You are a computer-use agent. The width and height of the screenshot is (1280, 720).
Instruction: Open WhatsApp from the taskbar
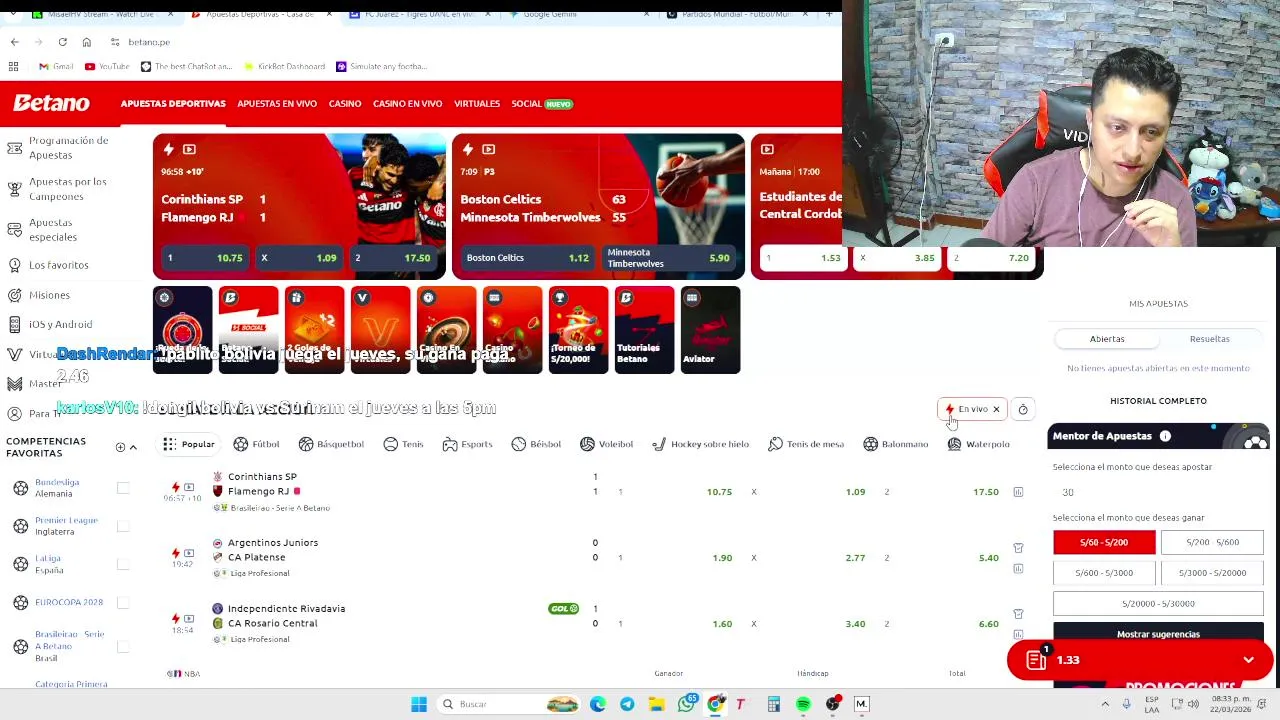[686, 704]
